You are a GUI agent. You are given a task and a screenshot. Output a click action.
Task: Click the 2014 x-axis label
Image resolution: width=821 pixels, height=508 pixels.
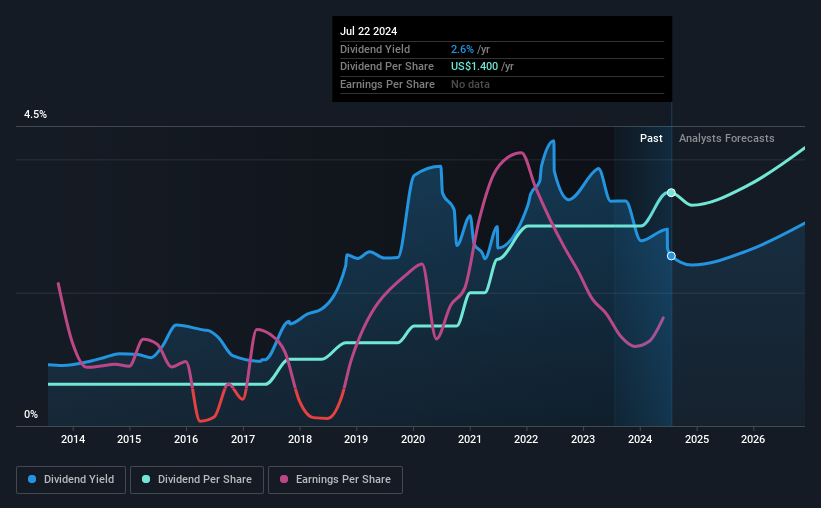pos(73,439)
